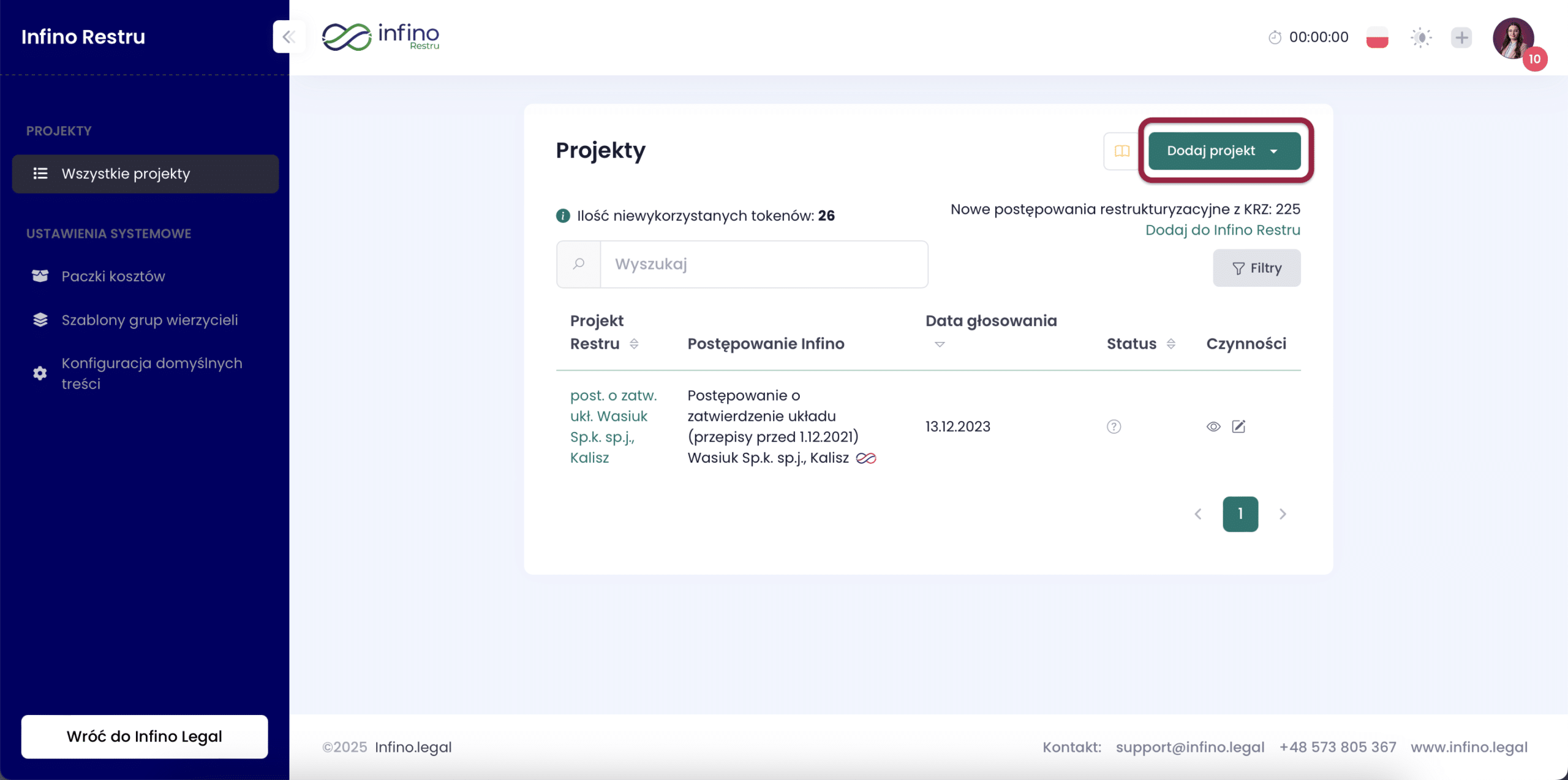Click the timer clock icon
The height and width of the screenshot is (780, 1568).
point(1275,37)
